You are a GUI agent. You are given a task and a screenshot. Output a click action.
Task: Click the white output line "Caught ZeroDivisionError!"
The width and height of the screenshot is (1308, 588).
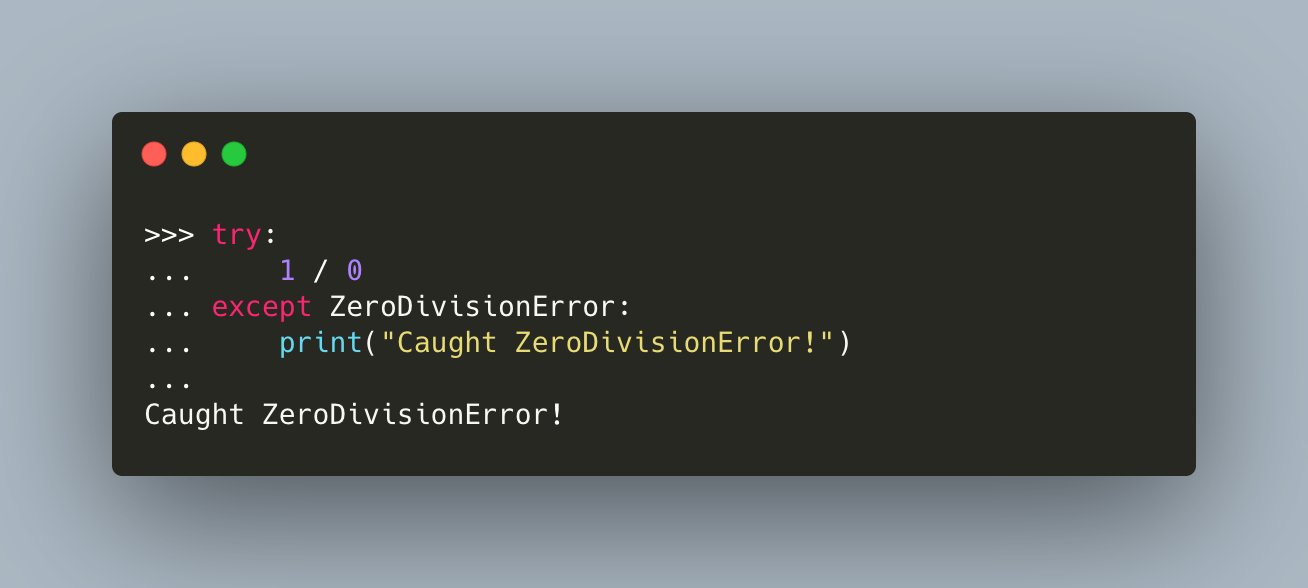point(354,414)
